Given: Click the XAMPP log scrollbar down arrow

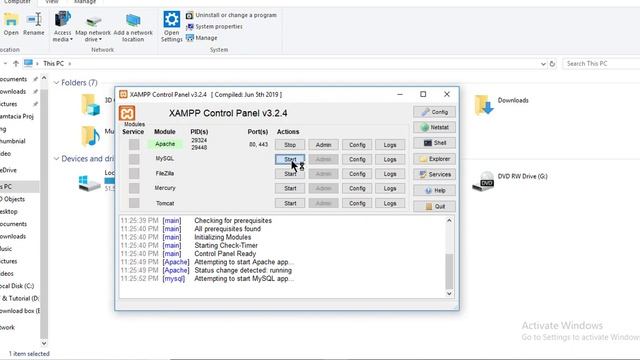Looking at the screenshot, I should click(449, 293).
